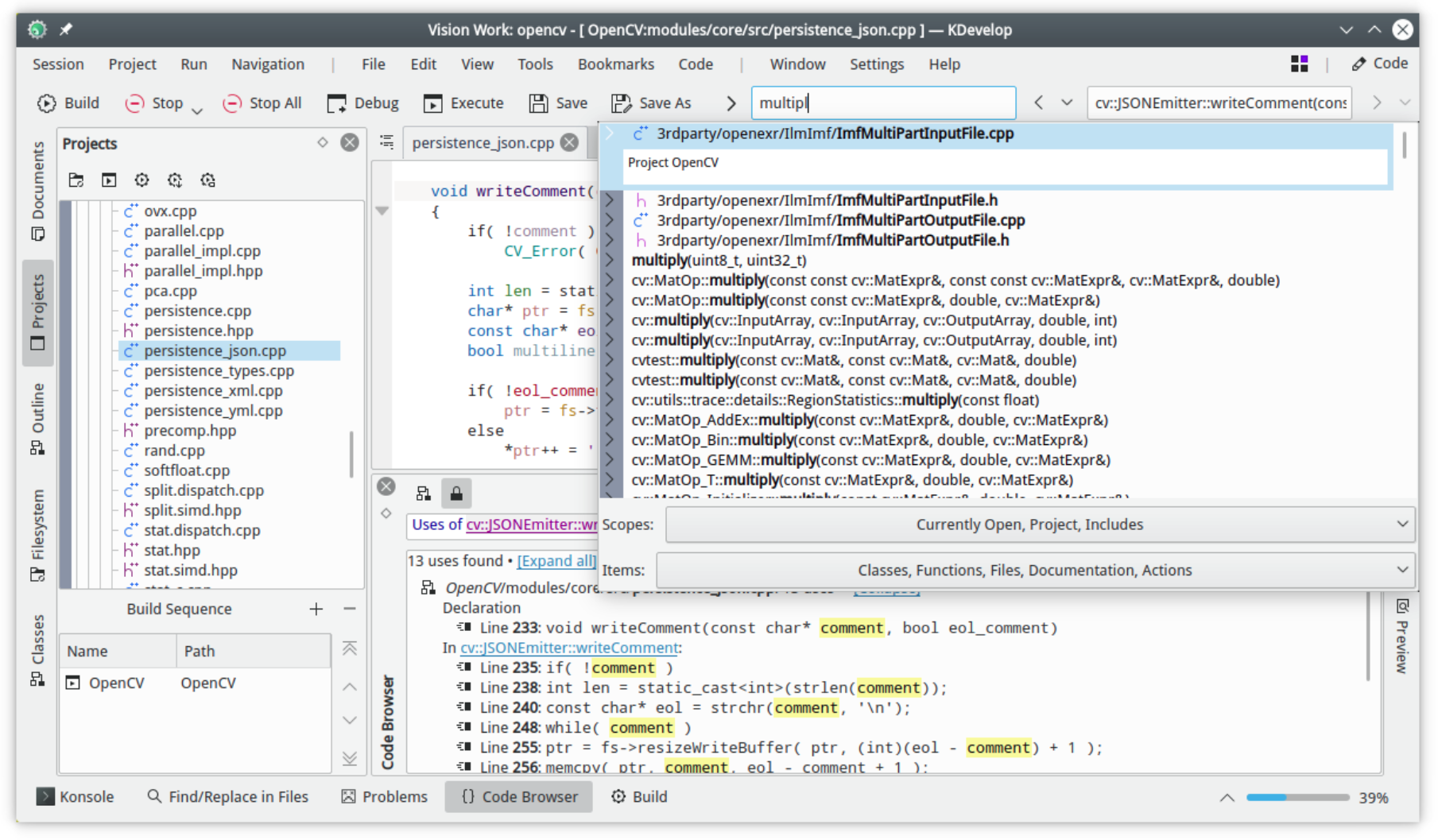
Task: Open the Items dropdown
Action: click(x=1036, y=570)
